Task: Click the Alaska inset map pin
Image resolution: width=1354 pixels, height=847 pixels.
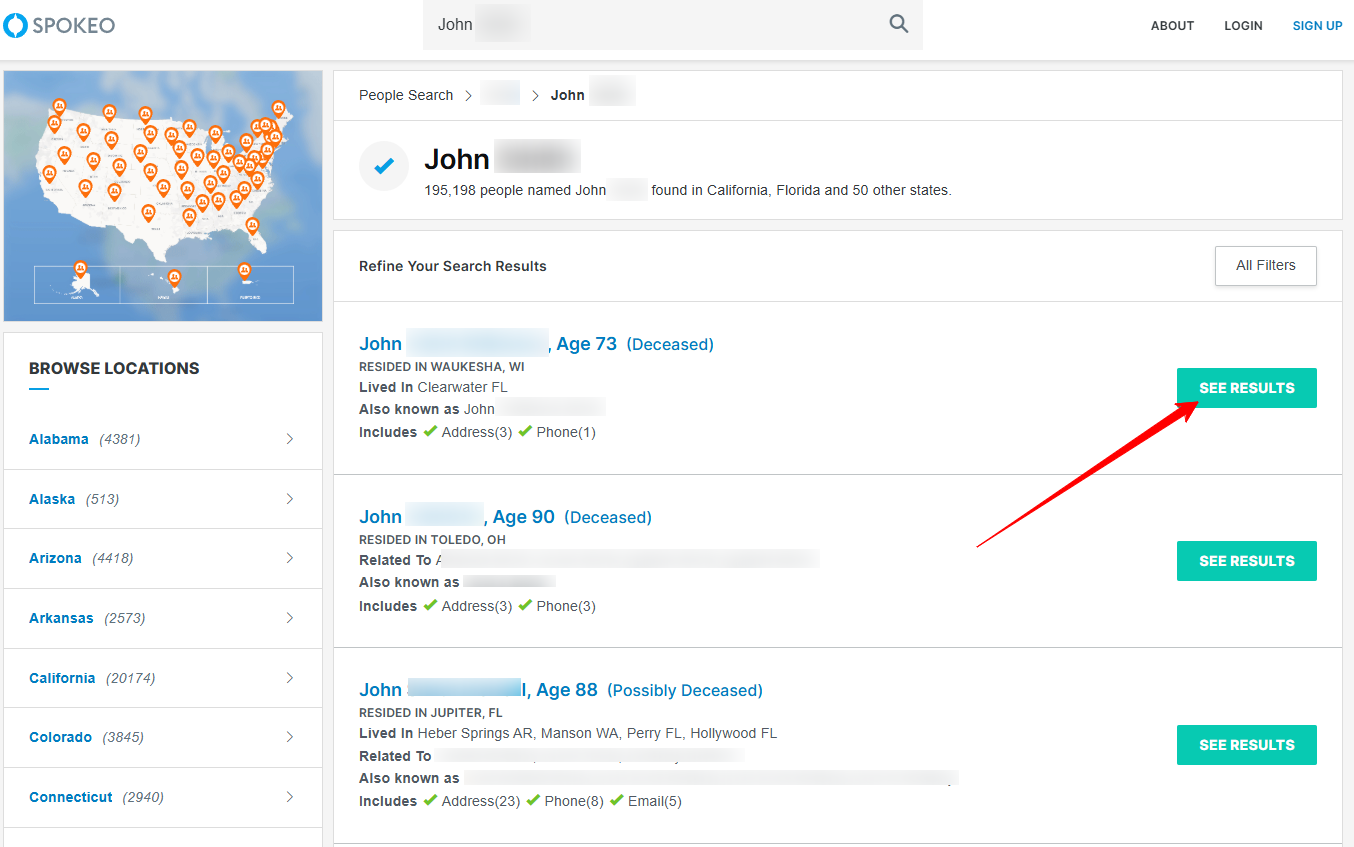Action: pos(80,270)
